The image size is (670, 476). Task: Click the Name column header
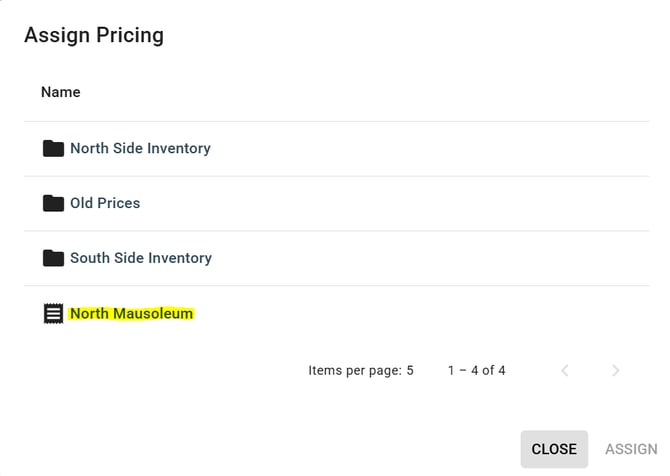click(x=61, y=92)
